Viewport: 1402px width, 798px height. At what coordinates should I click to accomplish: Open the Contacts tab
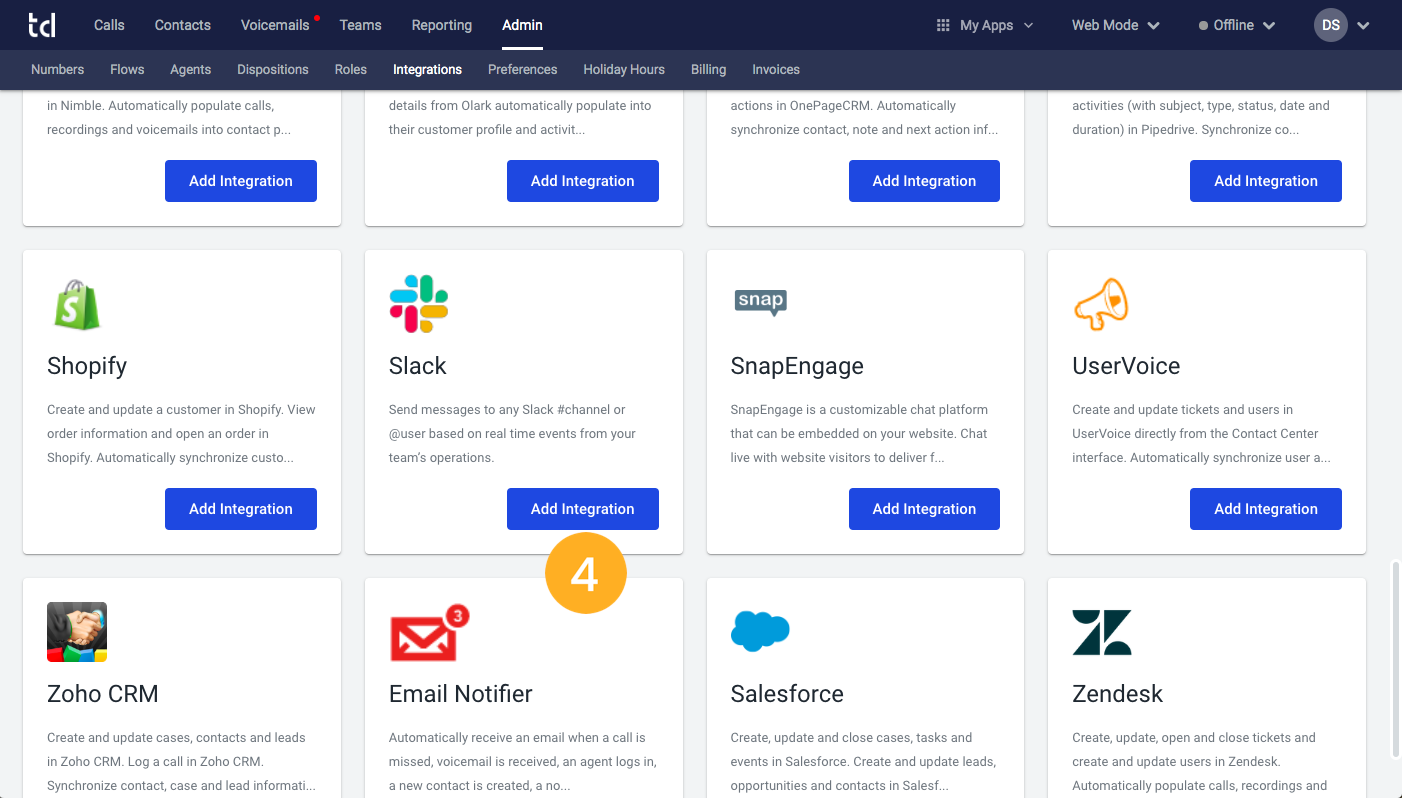[183, 25]
